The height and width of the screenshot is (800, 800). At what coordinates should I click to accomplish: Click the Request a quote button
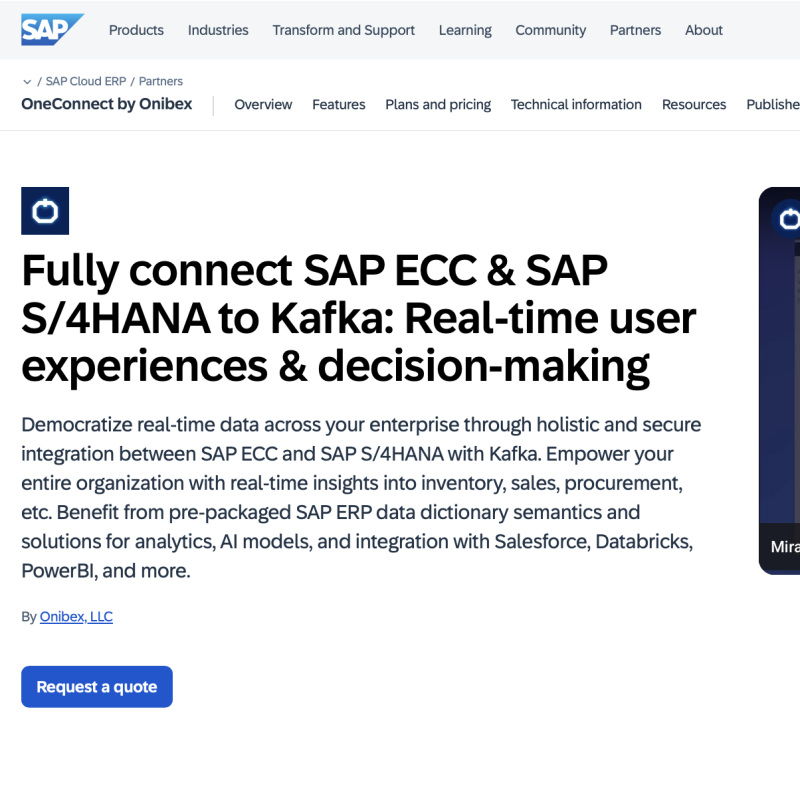pos(96,687)
